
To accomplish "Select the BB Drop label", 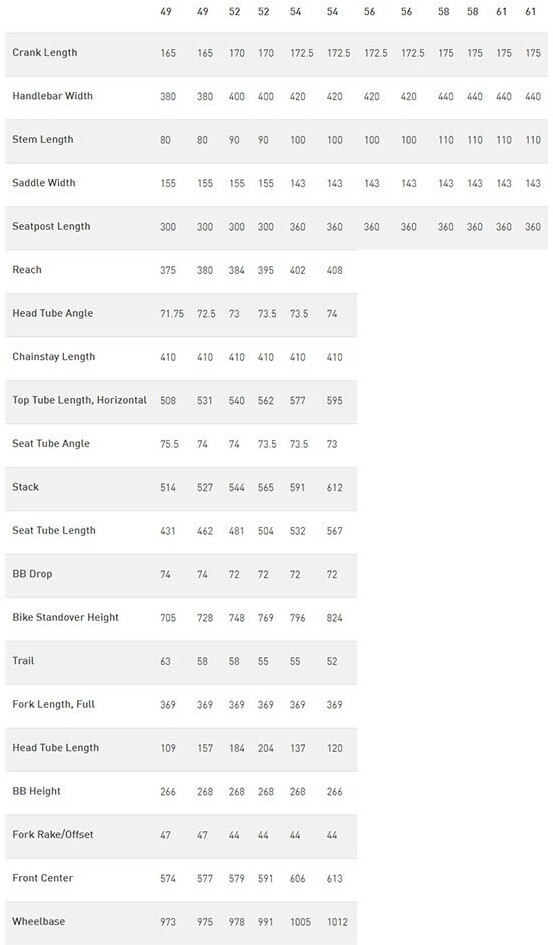I will 32,574.
